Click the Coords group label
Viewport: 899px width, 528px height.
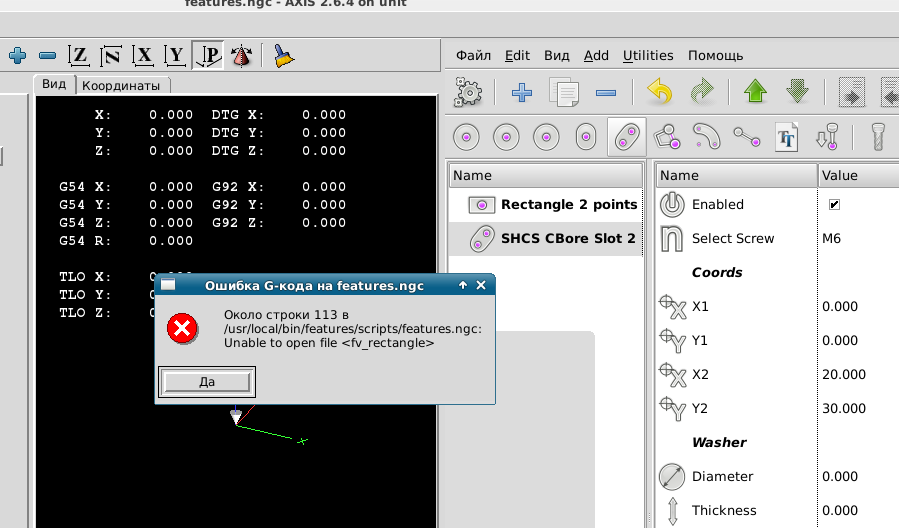coord(717,272)
